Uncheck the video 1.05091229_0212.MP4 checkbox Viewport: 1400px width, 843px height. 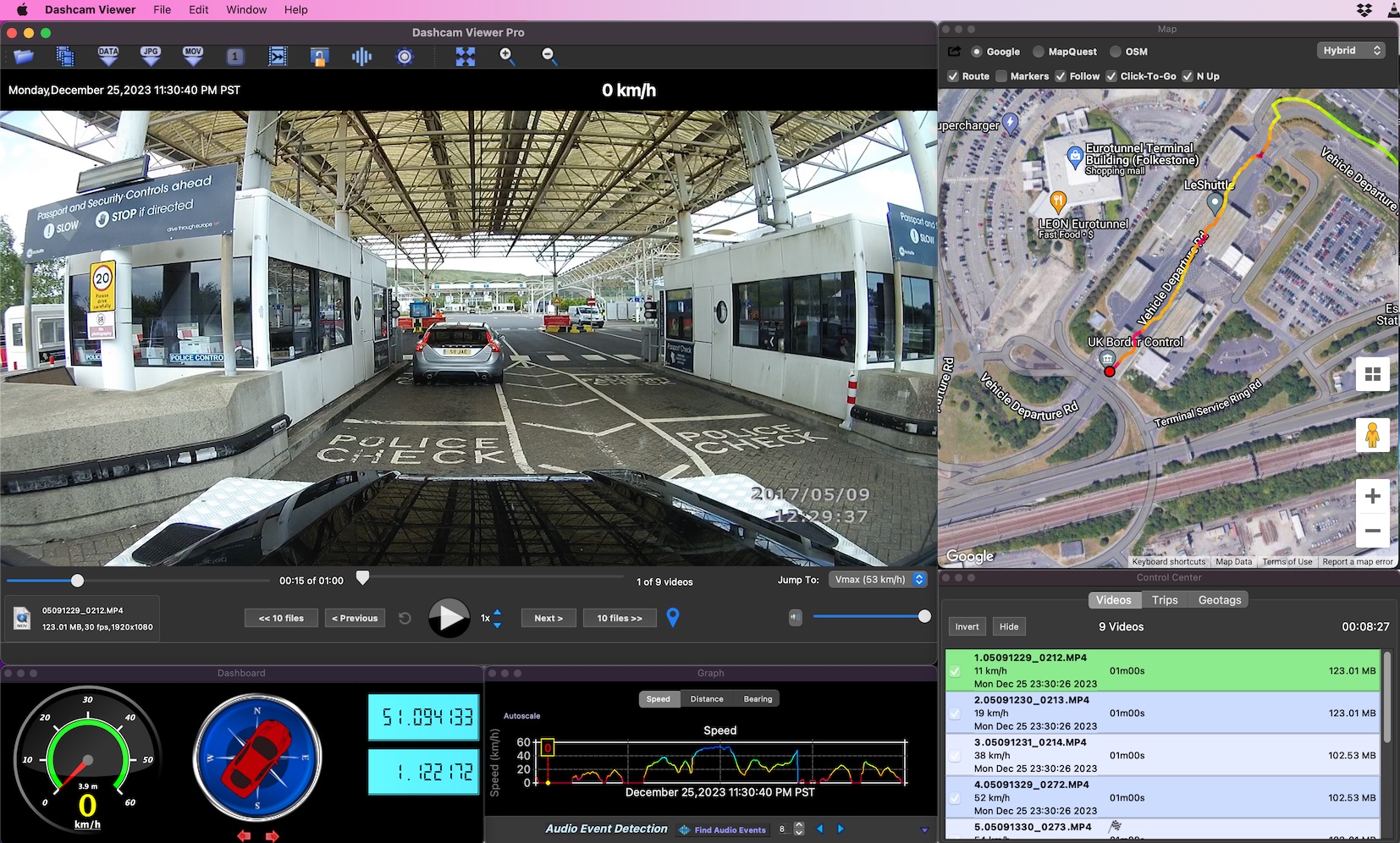(955, 671)
